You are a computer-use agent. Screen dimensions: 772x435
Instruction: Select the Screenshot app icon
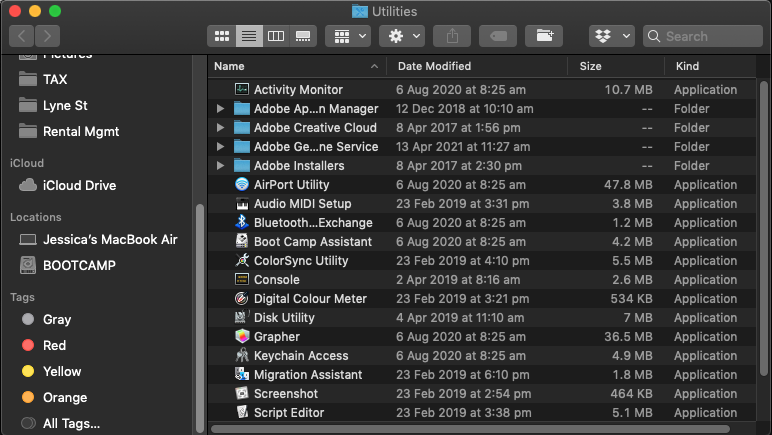242,394
